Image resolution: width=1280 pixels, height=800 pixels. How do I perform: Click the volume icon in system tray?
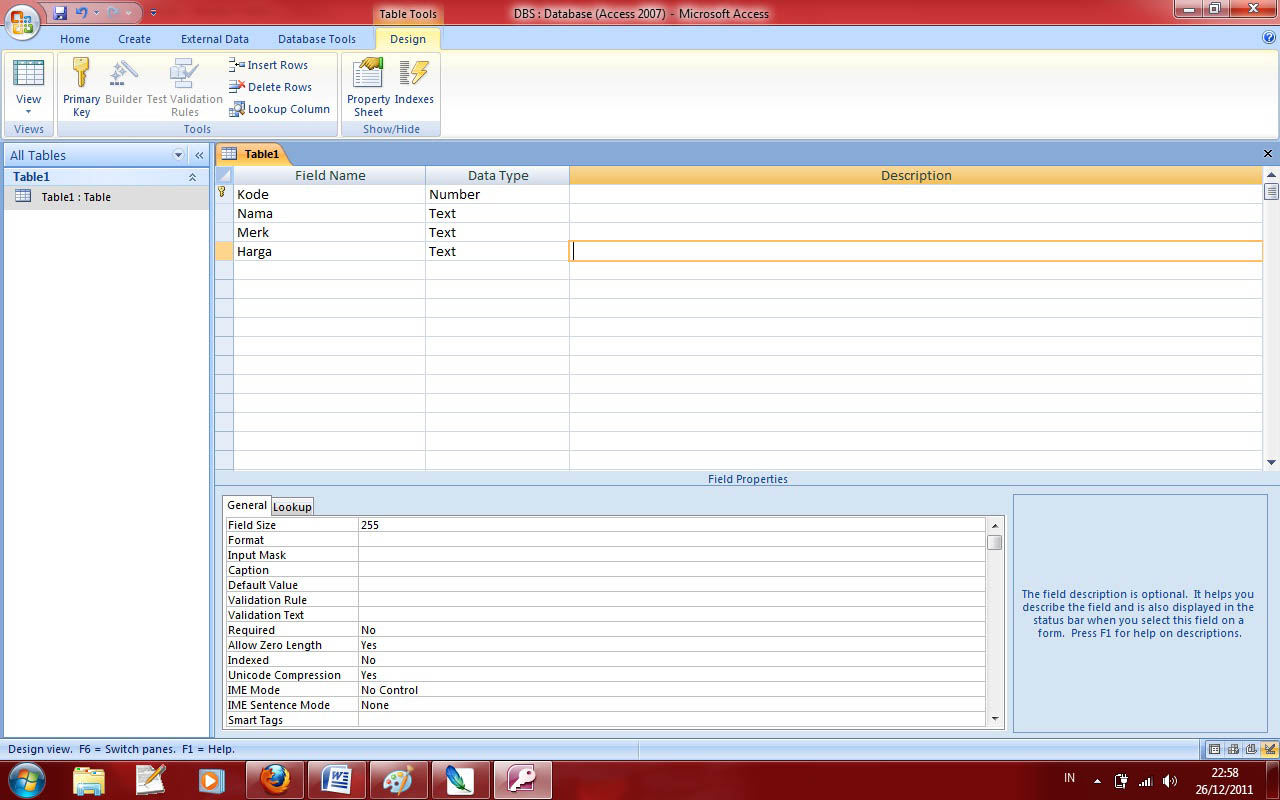tap(1170, 780)
